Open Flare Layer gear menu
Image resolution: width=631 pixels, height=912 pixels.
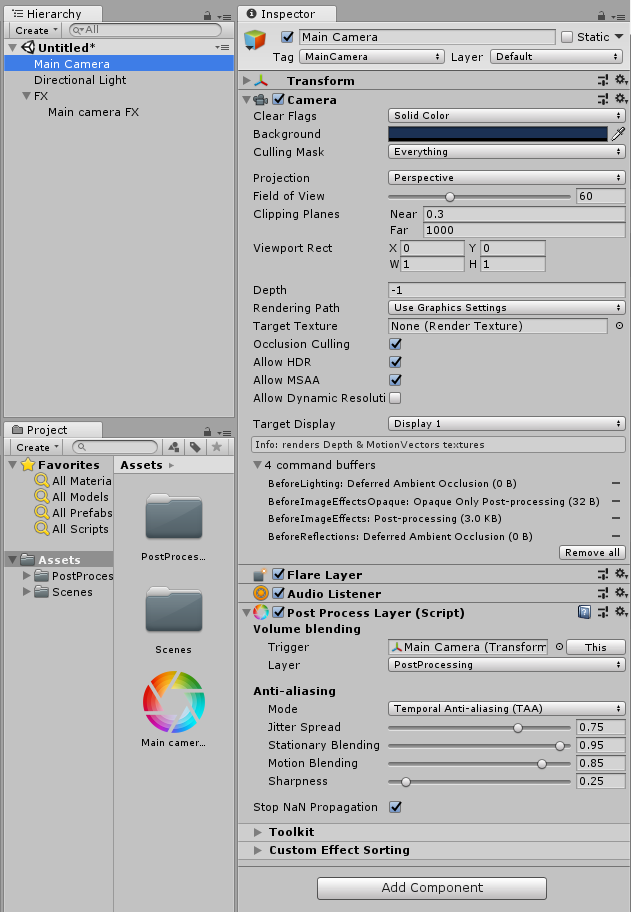621,574
